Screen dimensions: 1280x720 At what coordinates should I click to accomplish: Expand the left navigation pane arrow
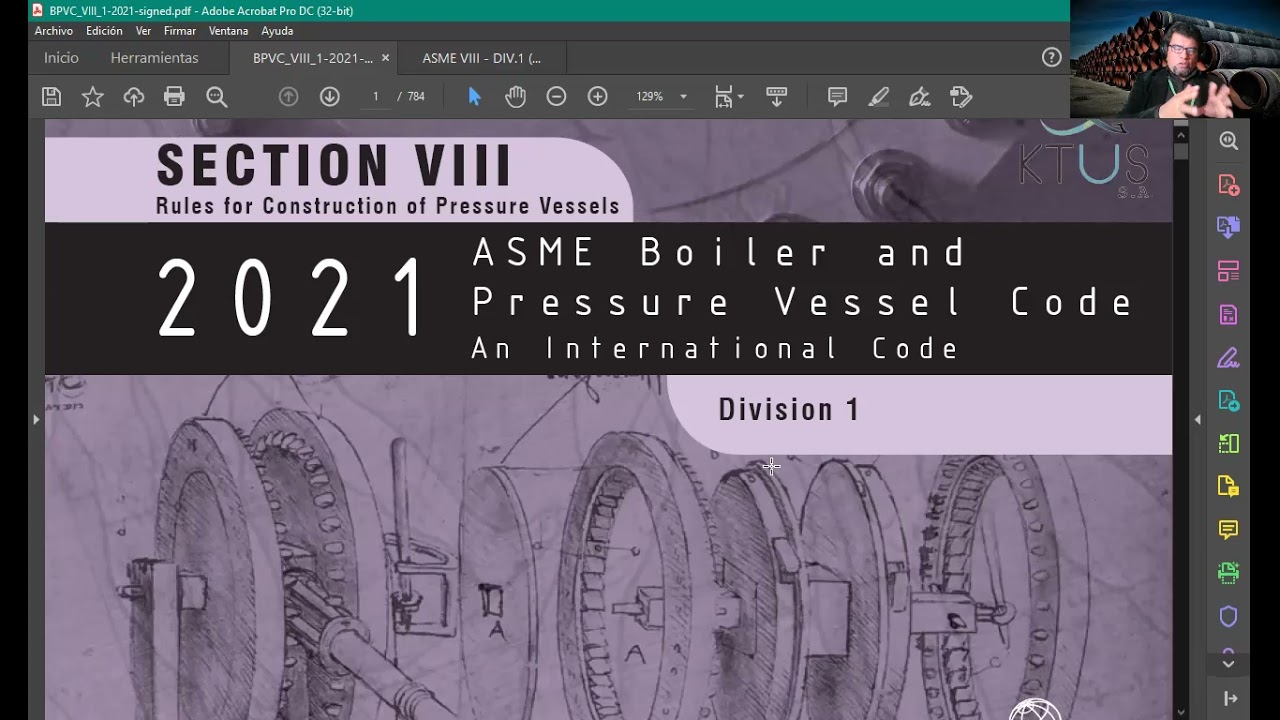tap(36, 419)
